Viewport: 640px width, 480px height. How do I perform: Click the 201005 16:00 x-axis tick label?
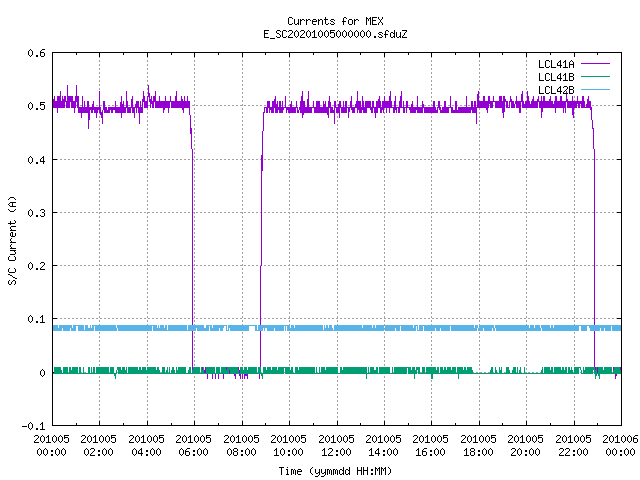pos(431,445)
